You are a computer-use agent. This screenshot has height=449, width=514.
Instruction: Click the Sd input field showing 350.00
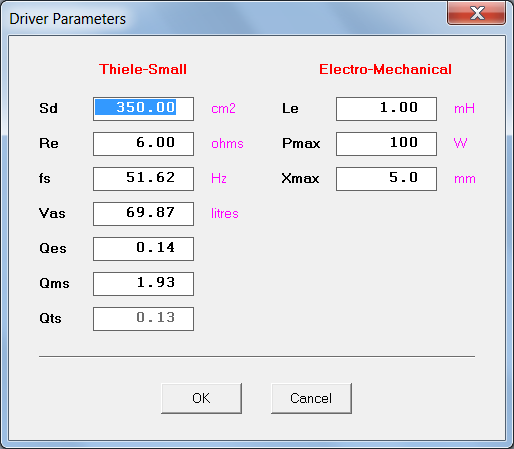[143, 109]
